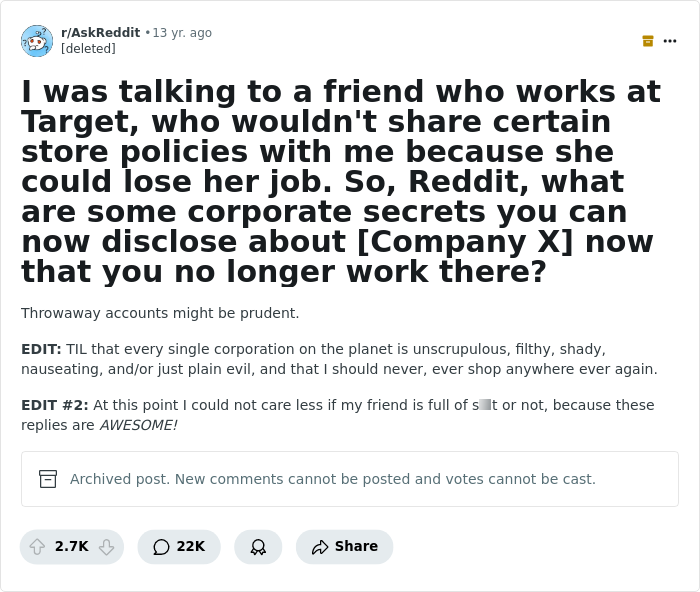Click the '13 yr. ago' timestamp
This screenshot has height=592, width=700.
click(x=182, y=33)
